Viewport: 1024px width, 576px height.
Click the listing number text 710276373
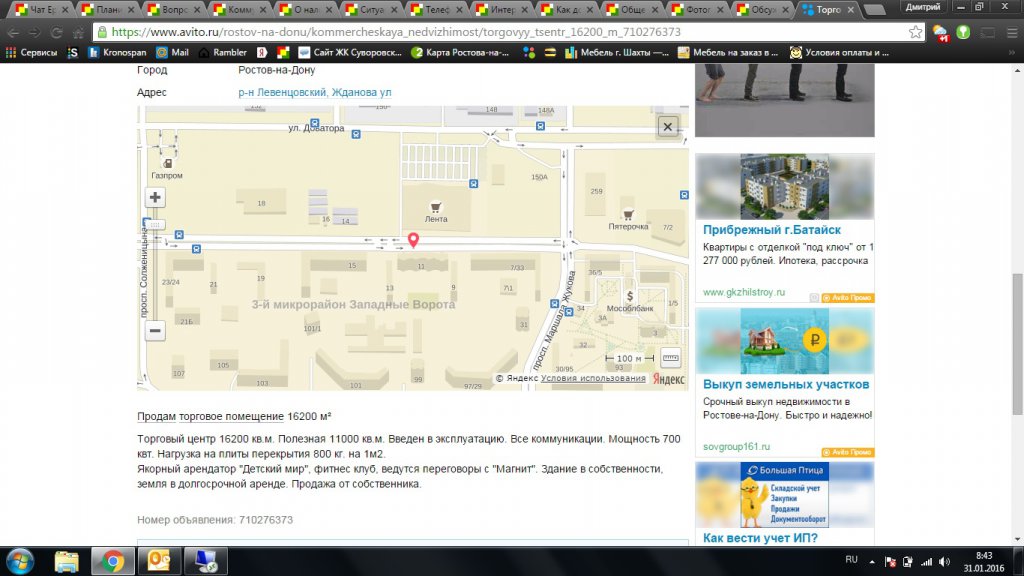266,520
